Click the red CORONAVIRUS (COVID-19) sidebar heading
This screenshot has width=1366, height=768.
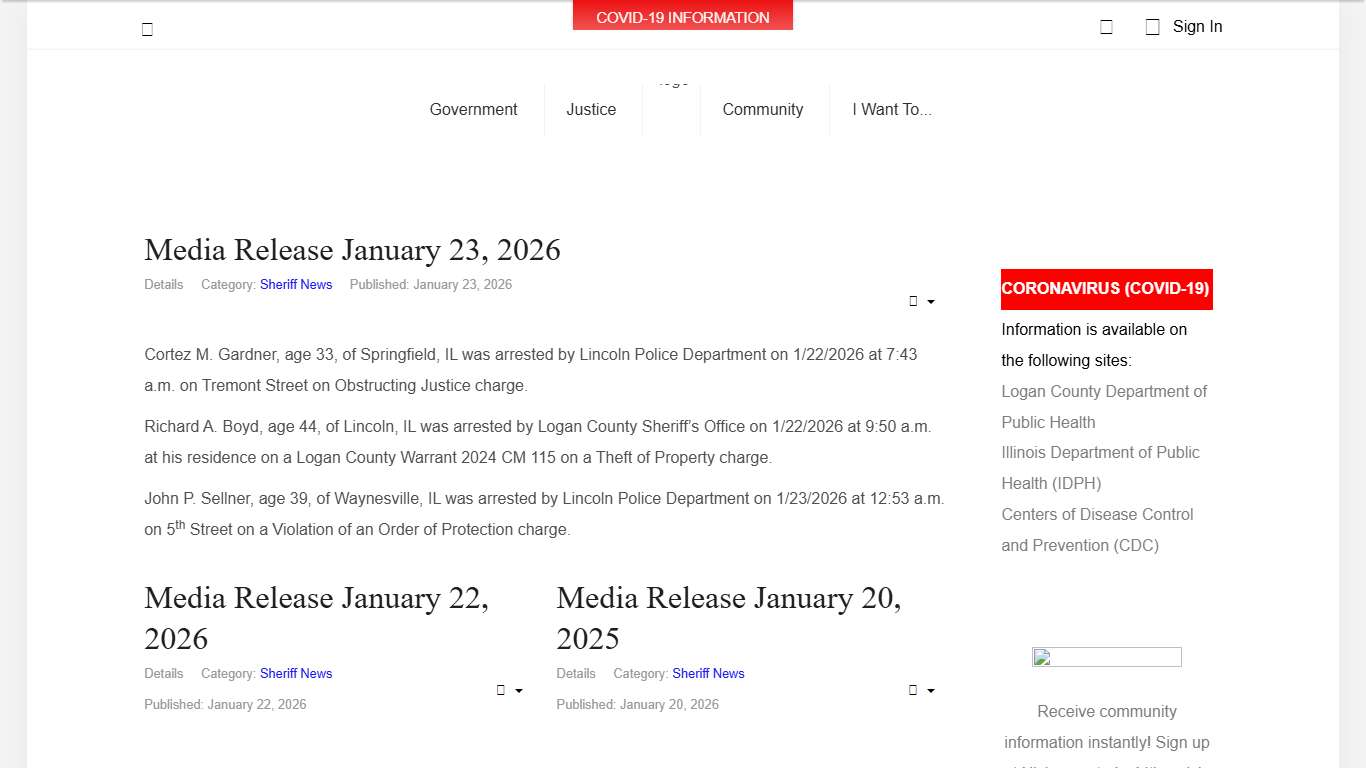[x=1106, y=288]
